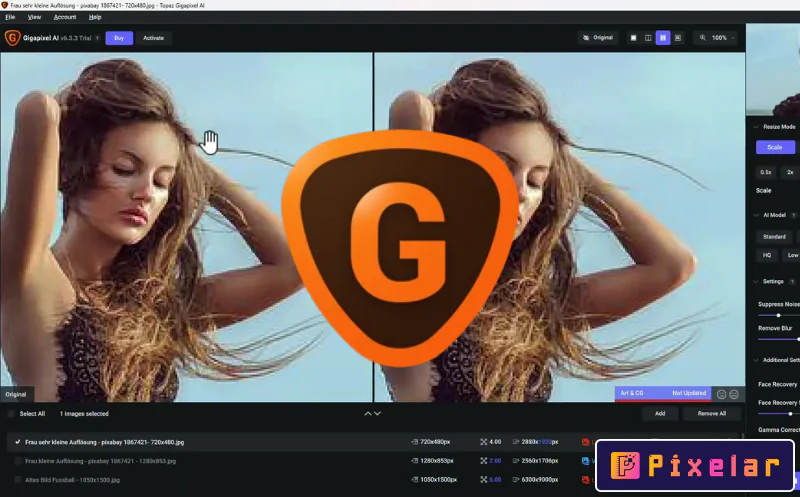The image size is (800, 497).
Task: Click the red model icon in the 1050x1500 row
Action: point(586,480)
